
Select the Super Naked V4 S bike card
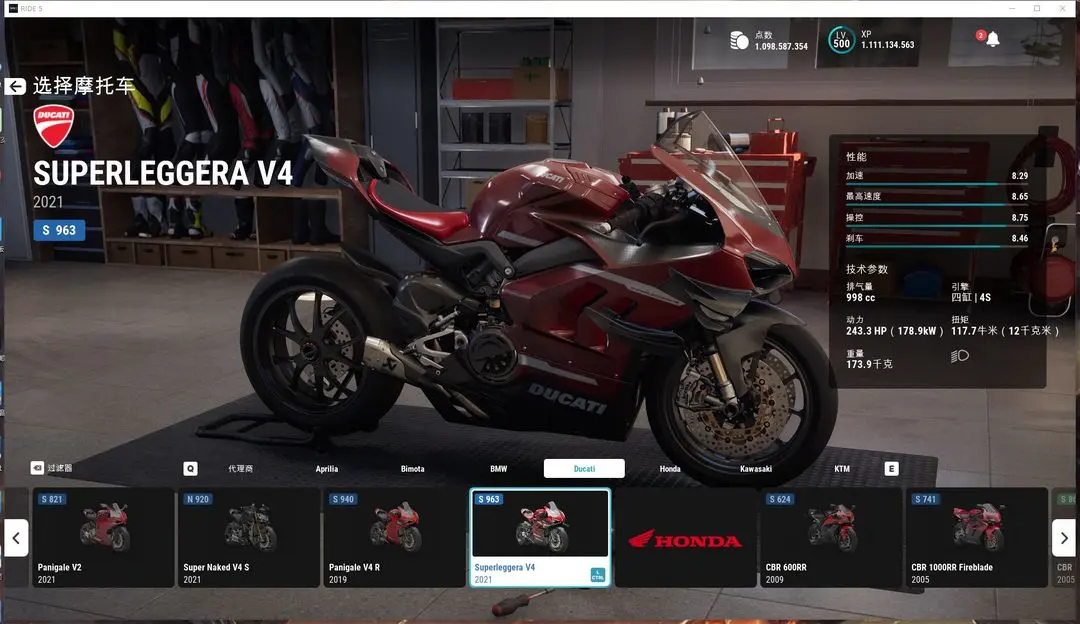click(249, 538)
